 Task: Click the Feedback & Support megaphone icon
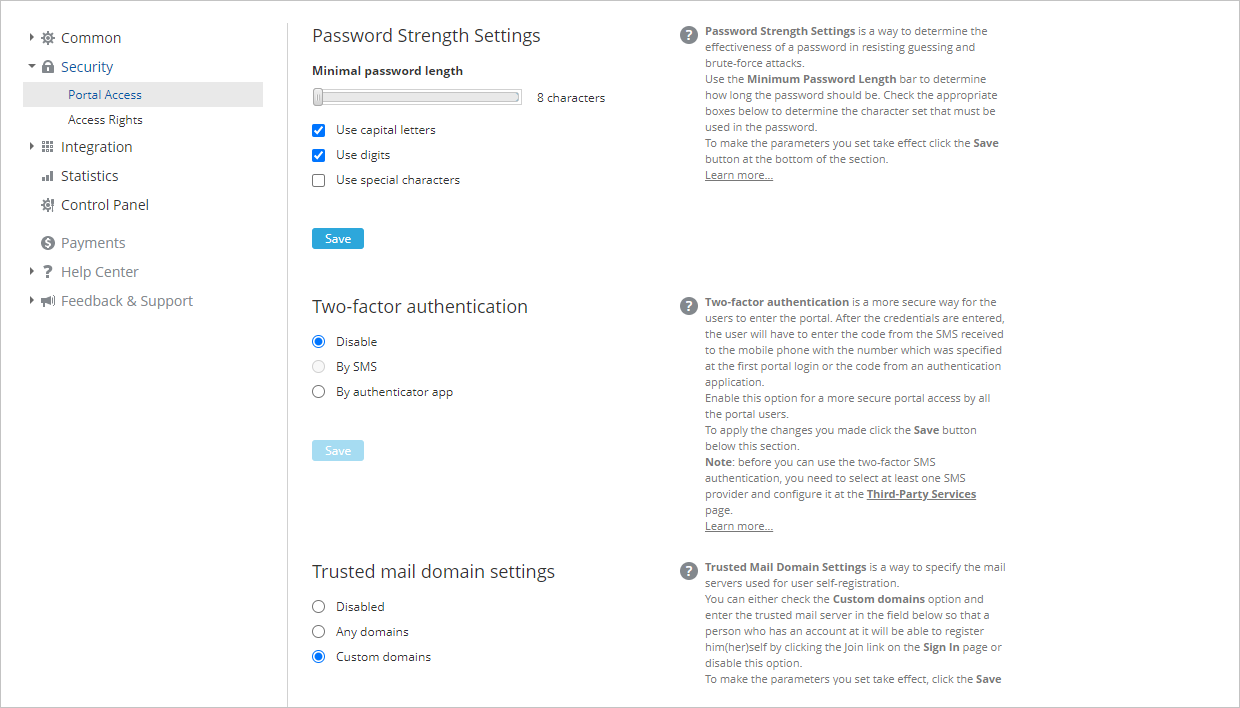46,300
